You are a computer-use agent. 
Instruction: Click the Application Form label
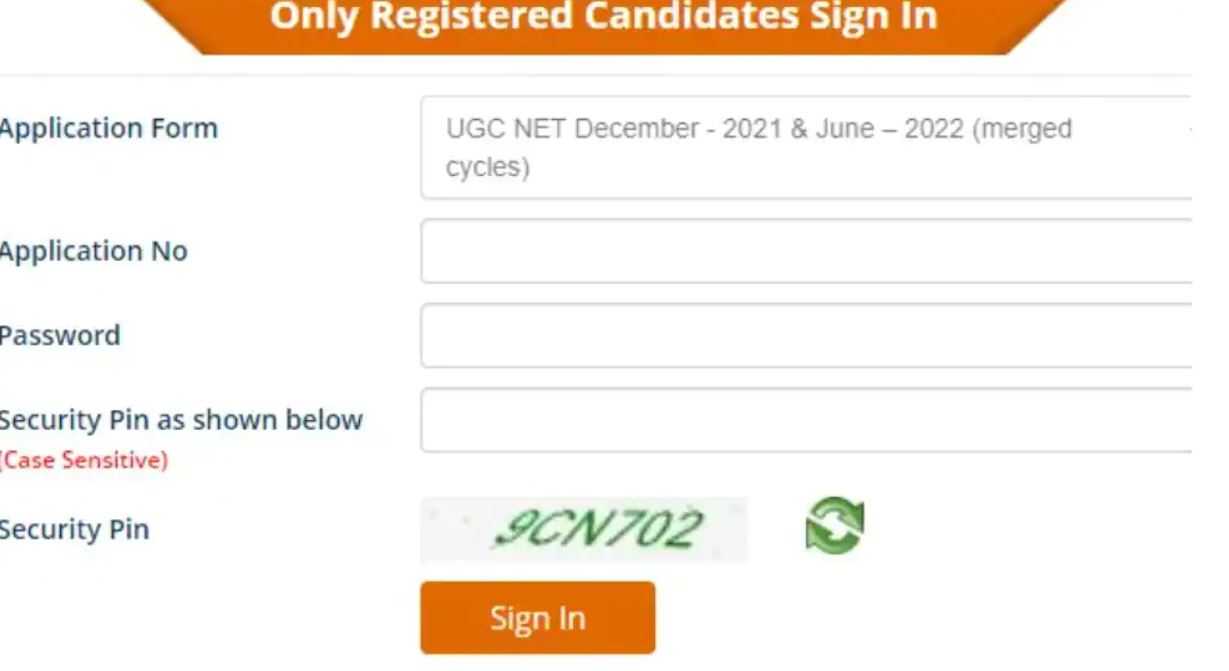pyautogui.click(x=108, y=128)
